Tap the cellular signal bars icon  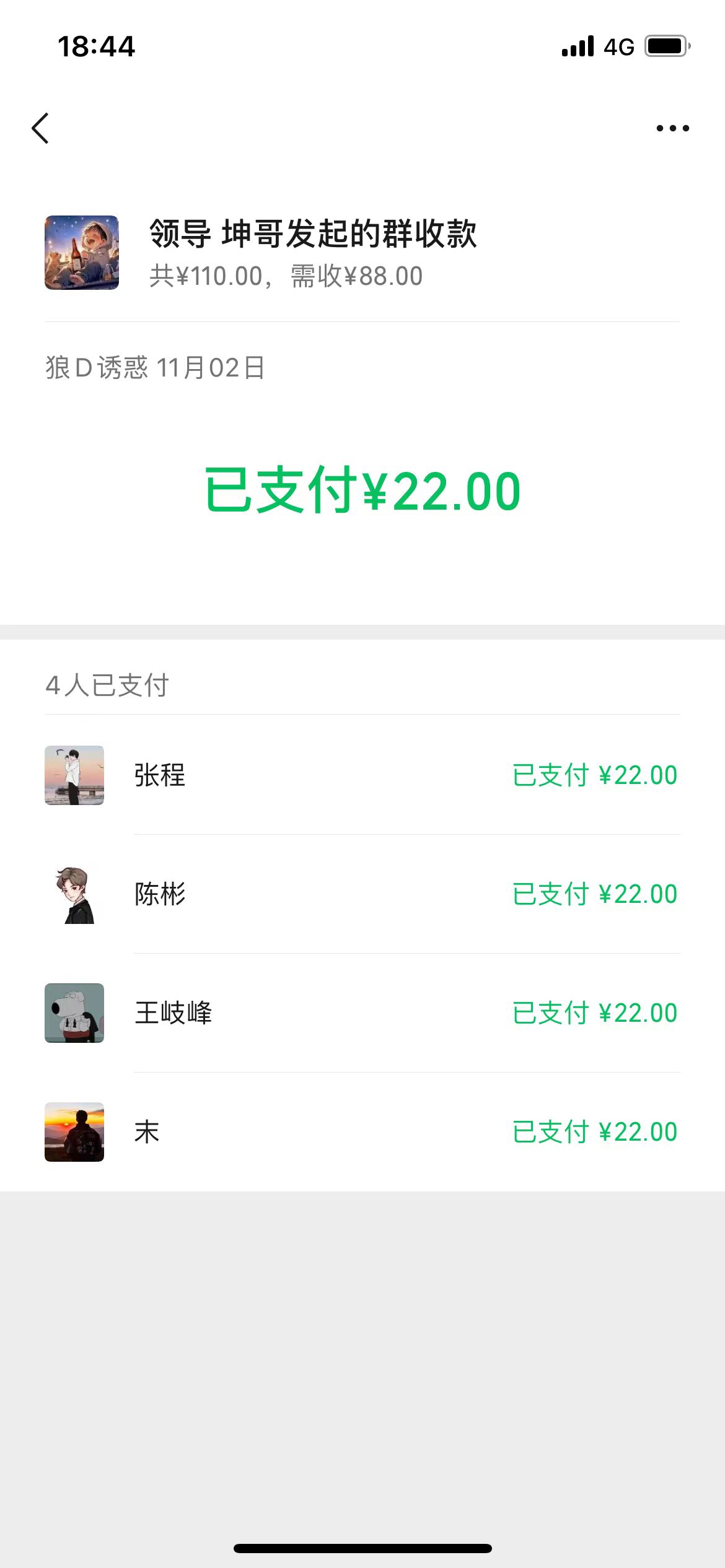click(x=578, y=46)
